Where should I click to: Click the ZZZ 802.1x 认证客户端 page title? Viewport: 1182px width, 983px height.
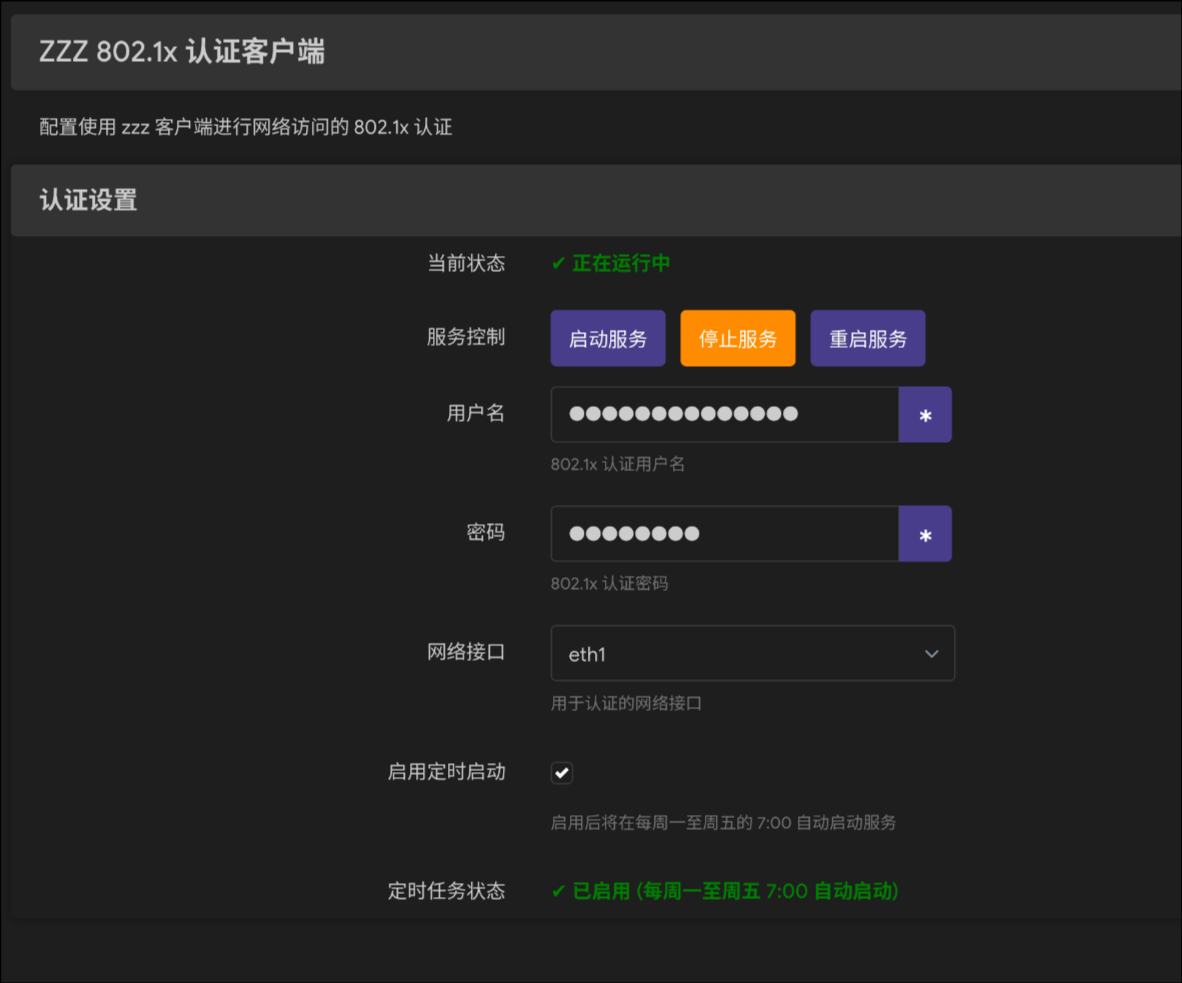182,52
